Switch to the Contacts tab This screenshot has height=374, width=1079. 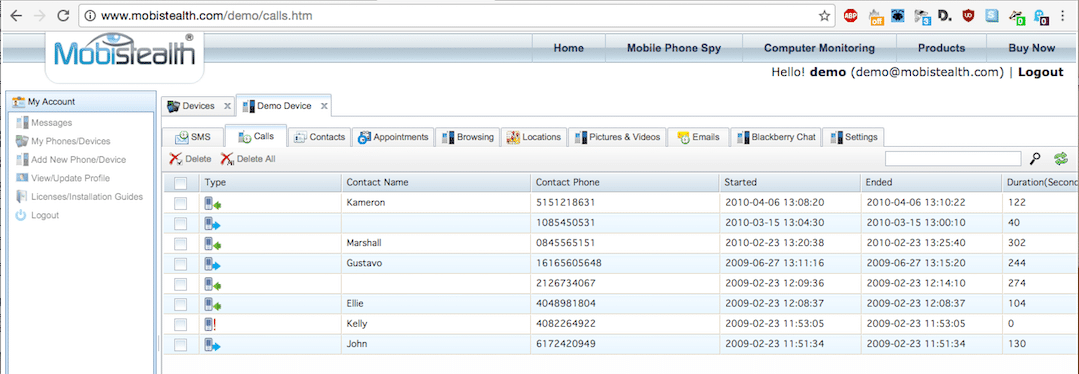319,137
